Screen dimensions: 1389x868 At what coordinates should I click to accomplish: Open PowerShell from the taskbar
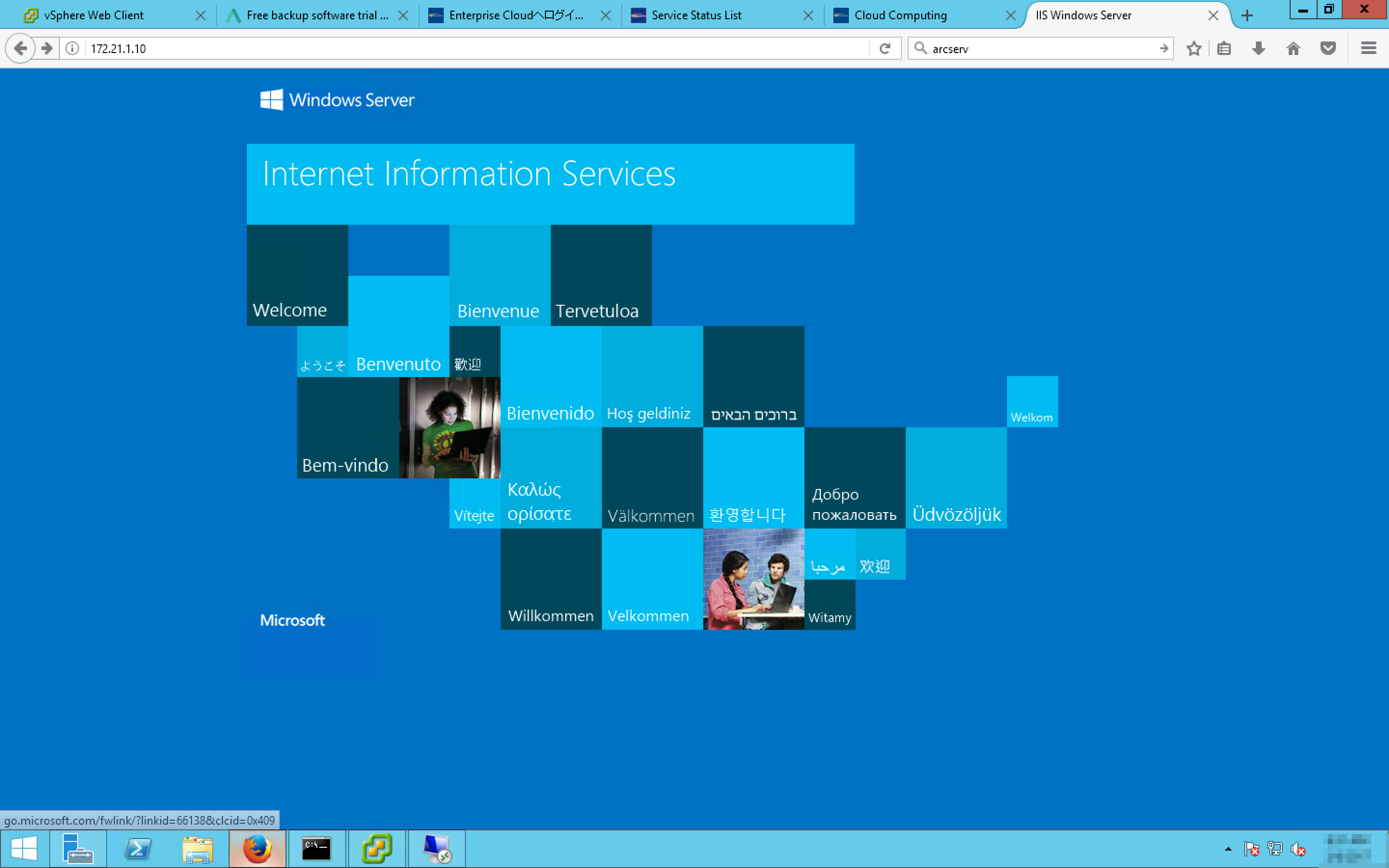tap(138, 849)
